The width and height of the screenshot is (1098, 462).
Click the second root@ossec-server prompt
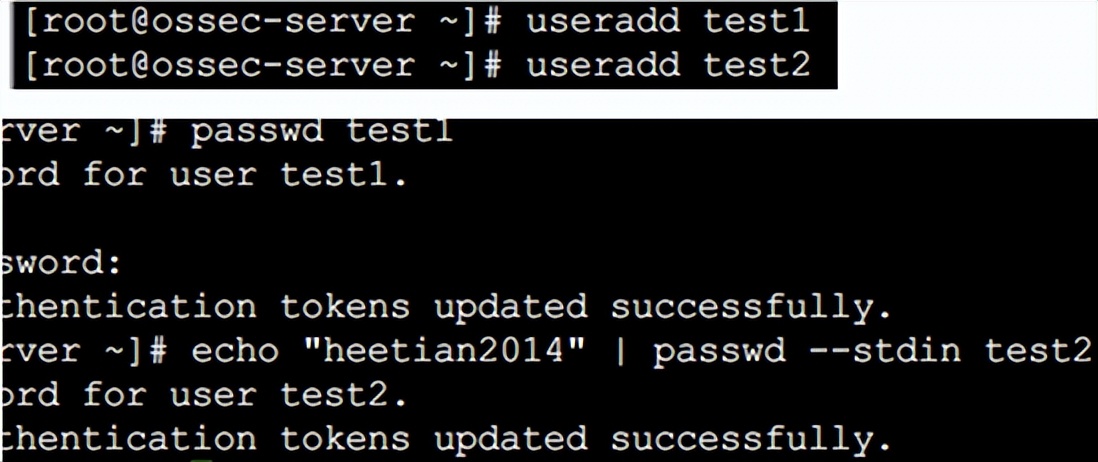263,67
